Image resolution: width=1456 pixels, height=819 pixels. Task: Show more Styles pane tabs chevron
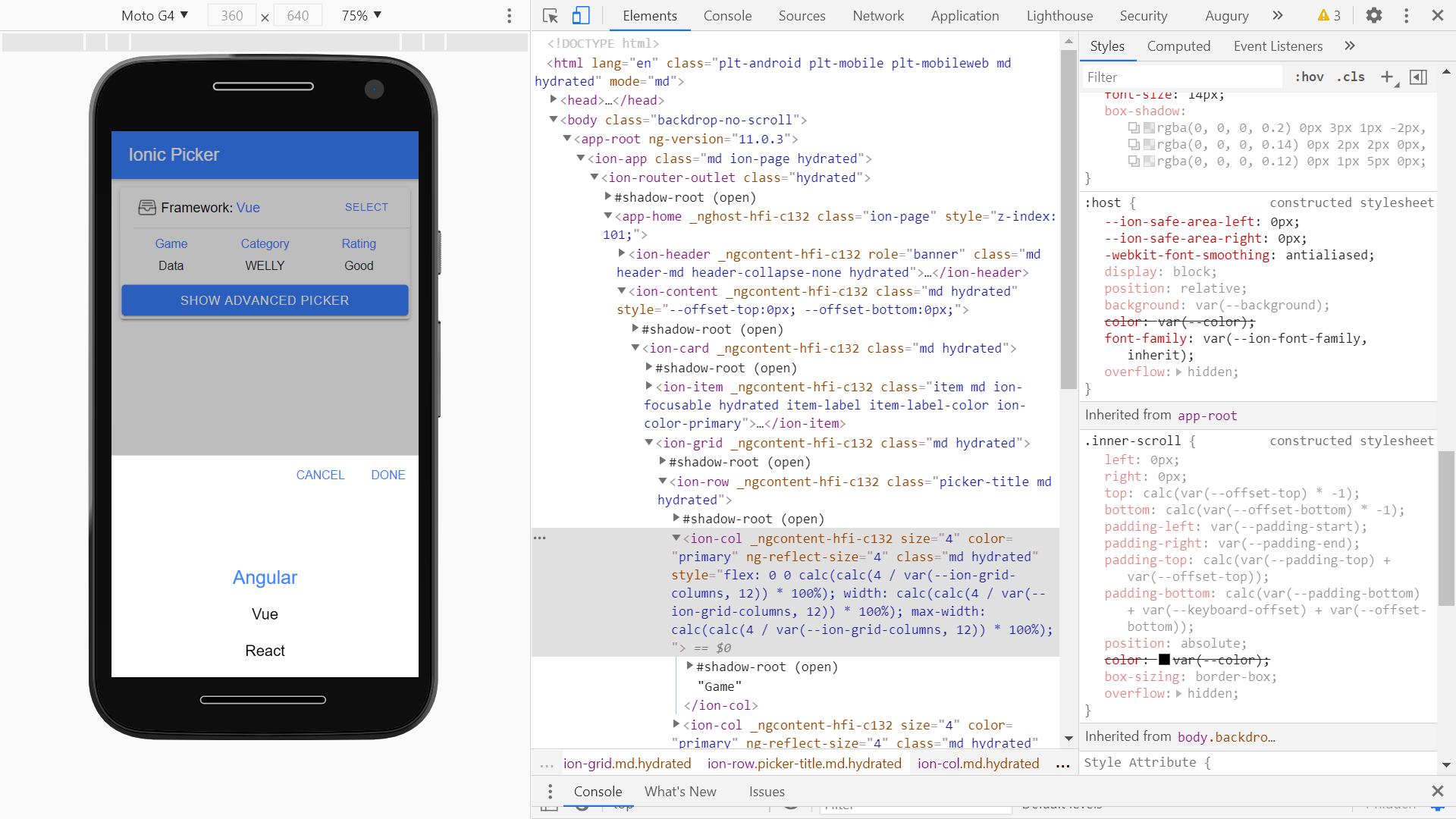1350,46
